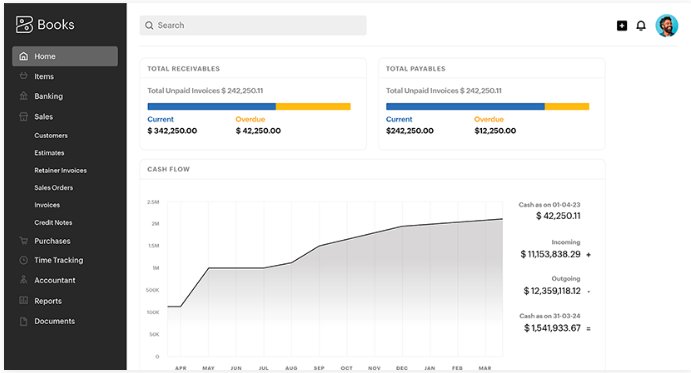Screen dimensions: 691x373
Task: Open the Items section
Action: click(44, 76)
